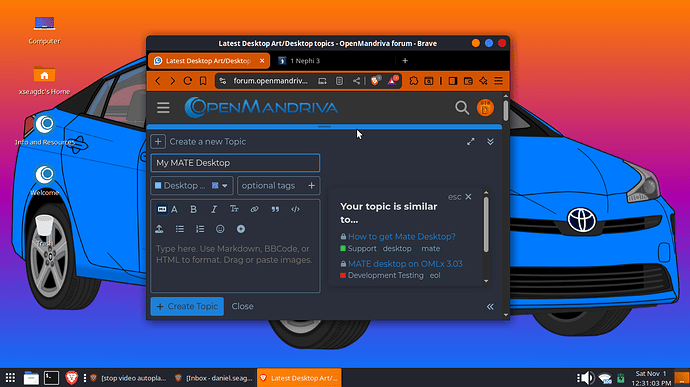Click the volume speaker tray icon
Viewport: 690px width, 387px height.
(x=587, y=378)
